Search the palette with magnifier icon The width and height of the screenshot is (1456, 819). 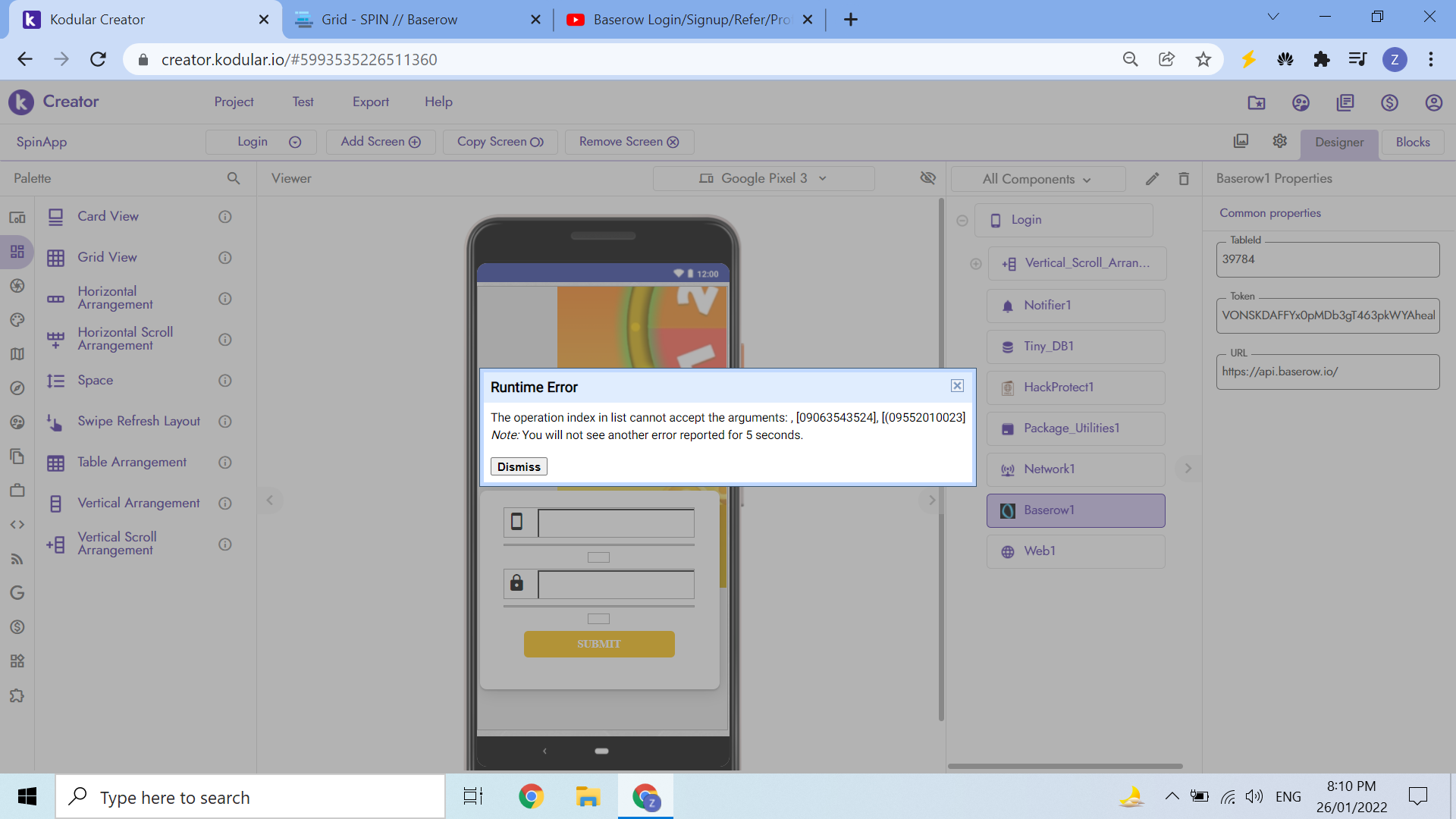(x=234, y=178)
